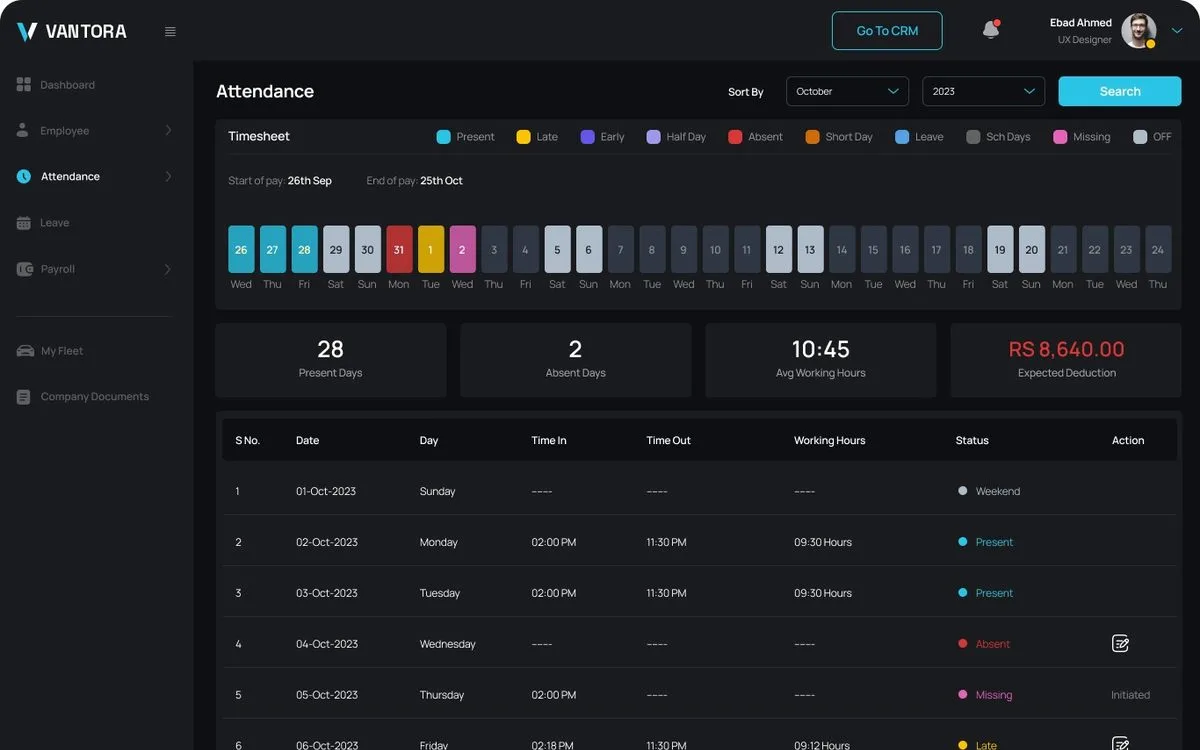Open the October month dropdown
Image resolution: width=1200 pixels, height=750 pixels.
click(x=847, y=91)
